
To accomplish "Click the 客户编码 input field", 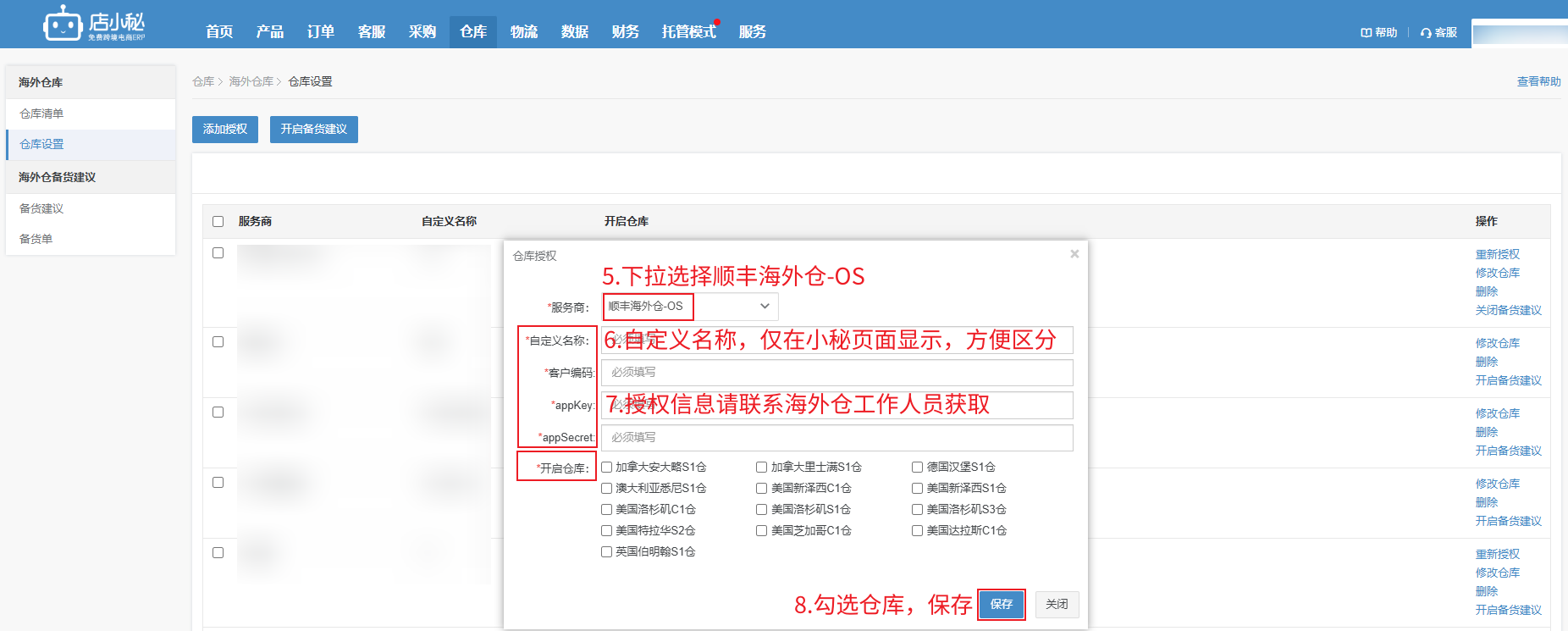I will pyautogui.click(x=837, y=373).
